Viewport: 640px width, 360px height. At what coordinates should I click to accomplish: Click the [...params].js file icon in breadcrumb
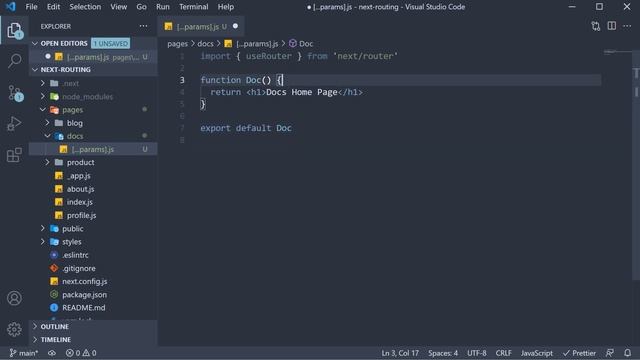coord(228,44)
